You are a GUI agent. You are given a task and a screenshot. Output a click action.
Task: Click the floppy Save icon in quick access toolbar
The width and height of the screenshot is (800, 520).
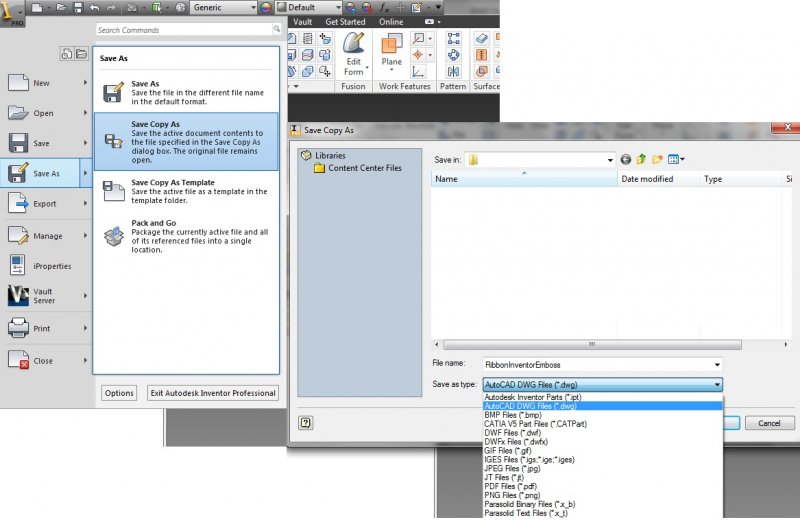(x=78, y=7)
